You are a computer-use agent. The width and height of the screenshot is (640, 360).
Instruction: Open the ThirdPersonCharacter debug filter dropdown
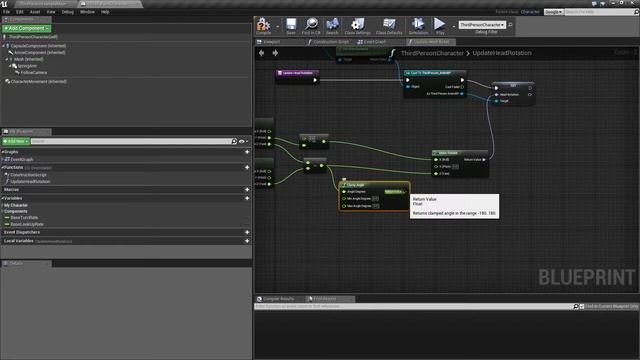point(482,25)
